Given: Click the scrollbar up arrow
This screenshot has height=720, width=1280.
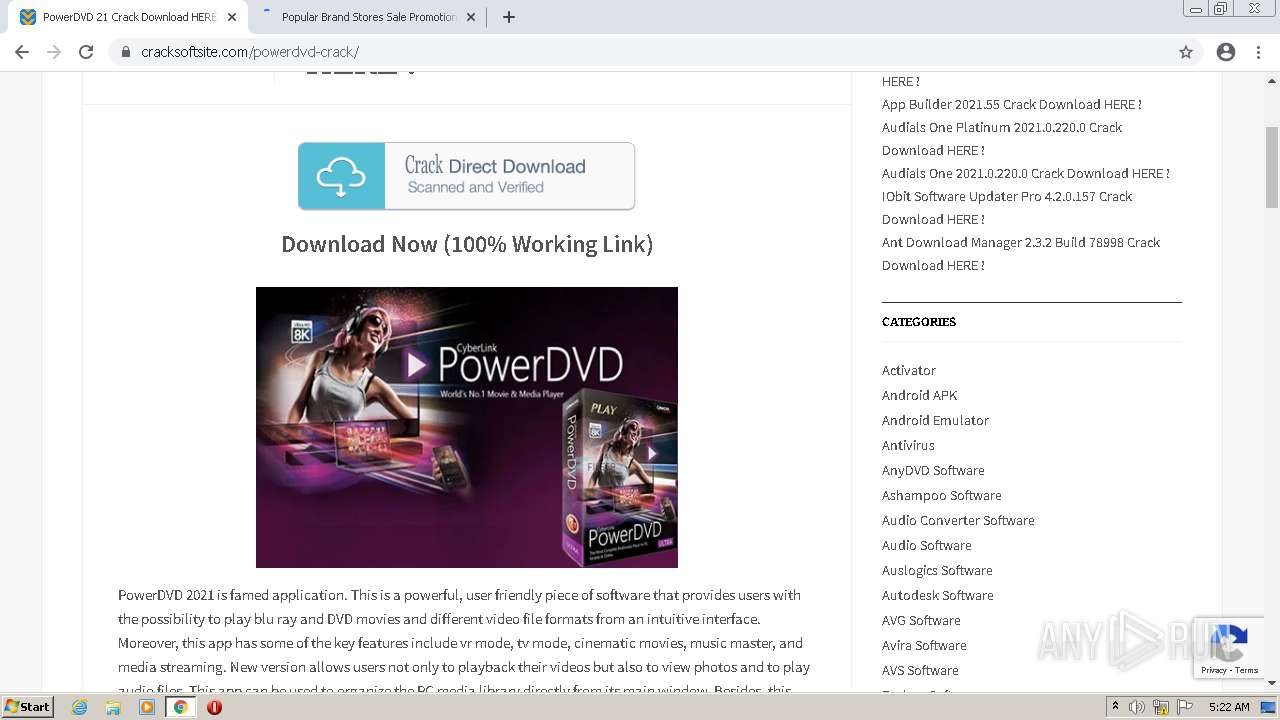Looking at the screenshot, I should point(1272,80).
